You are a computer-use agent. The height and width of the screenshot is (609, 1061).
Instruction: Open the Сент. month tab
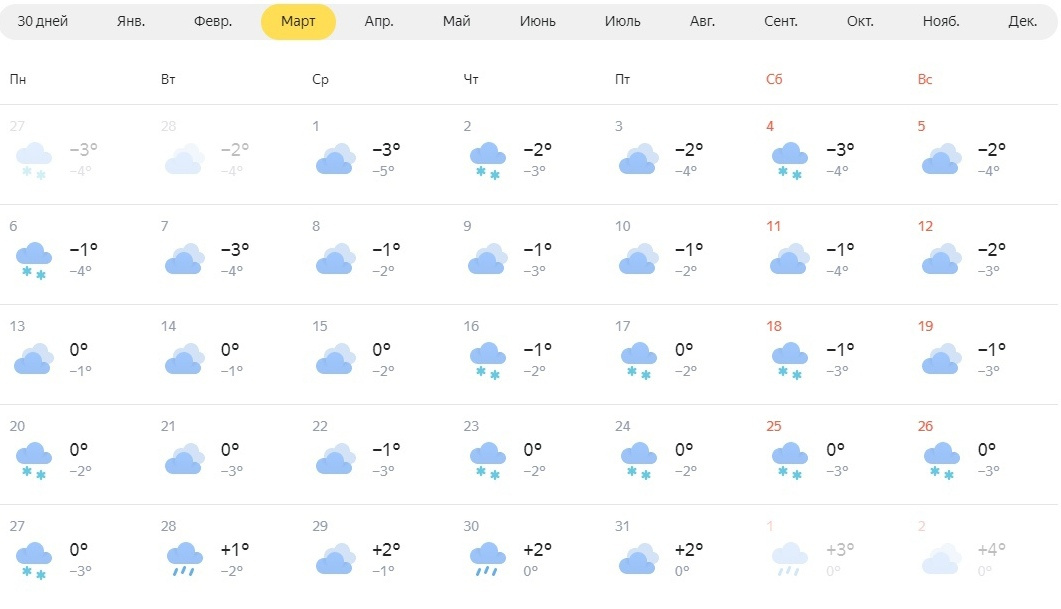click(x=781, y=21)
